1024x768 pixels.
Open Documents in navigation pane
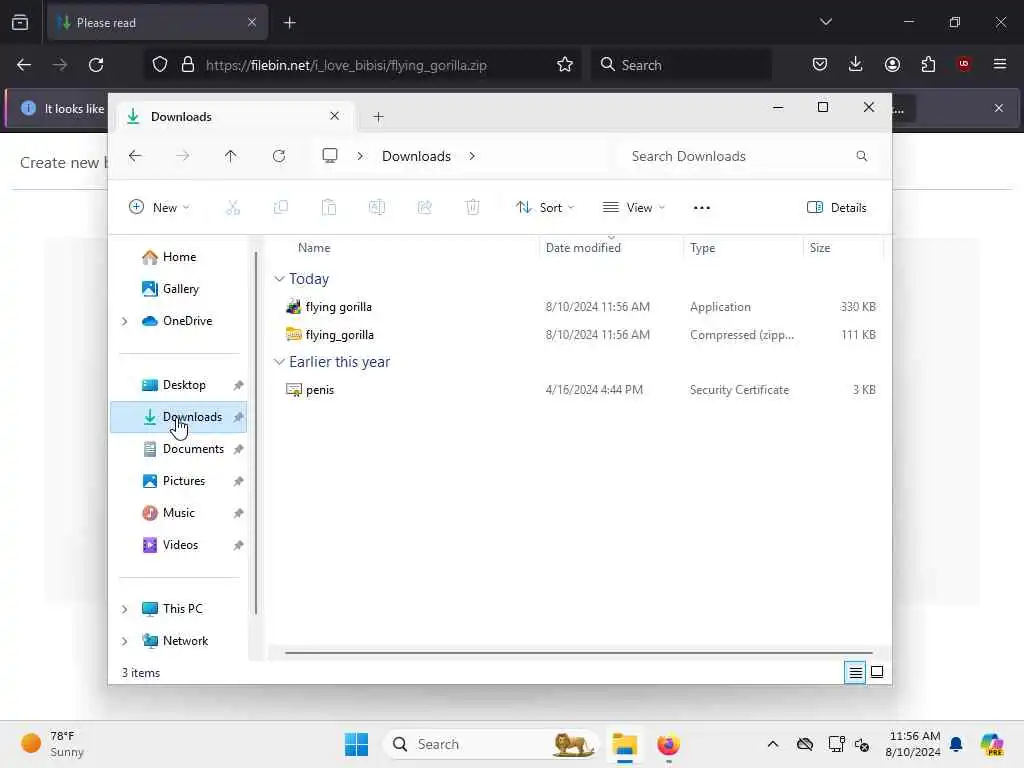pyautogui.click(x=178, y=449)
